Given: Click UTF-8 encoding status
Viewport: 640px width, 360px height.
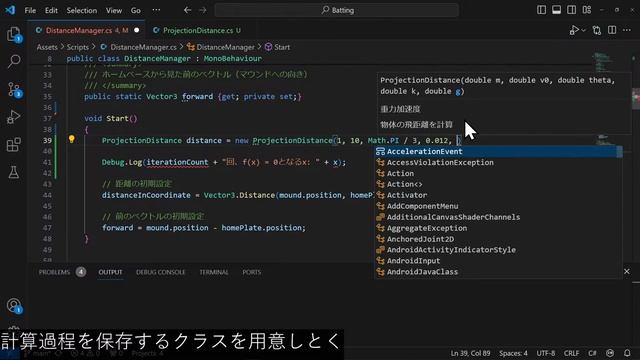Looking at the screenshot, I should coord(546,353).
